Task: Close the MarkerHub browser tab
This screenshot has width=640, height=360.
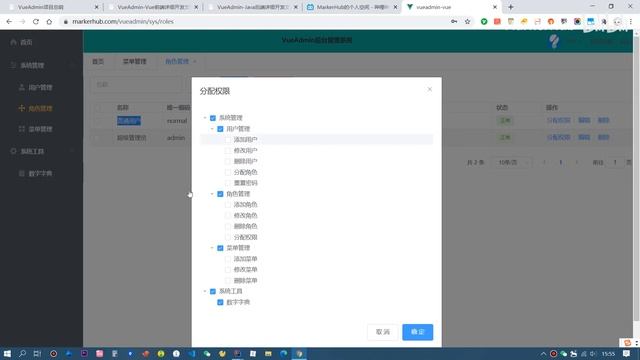Action: click(x=395, y=7)
